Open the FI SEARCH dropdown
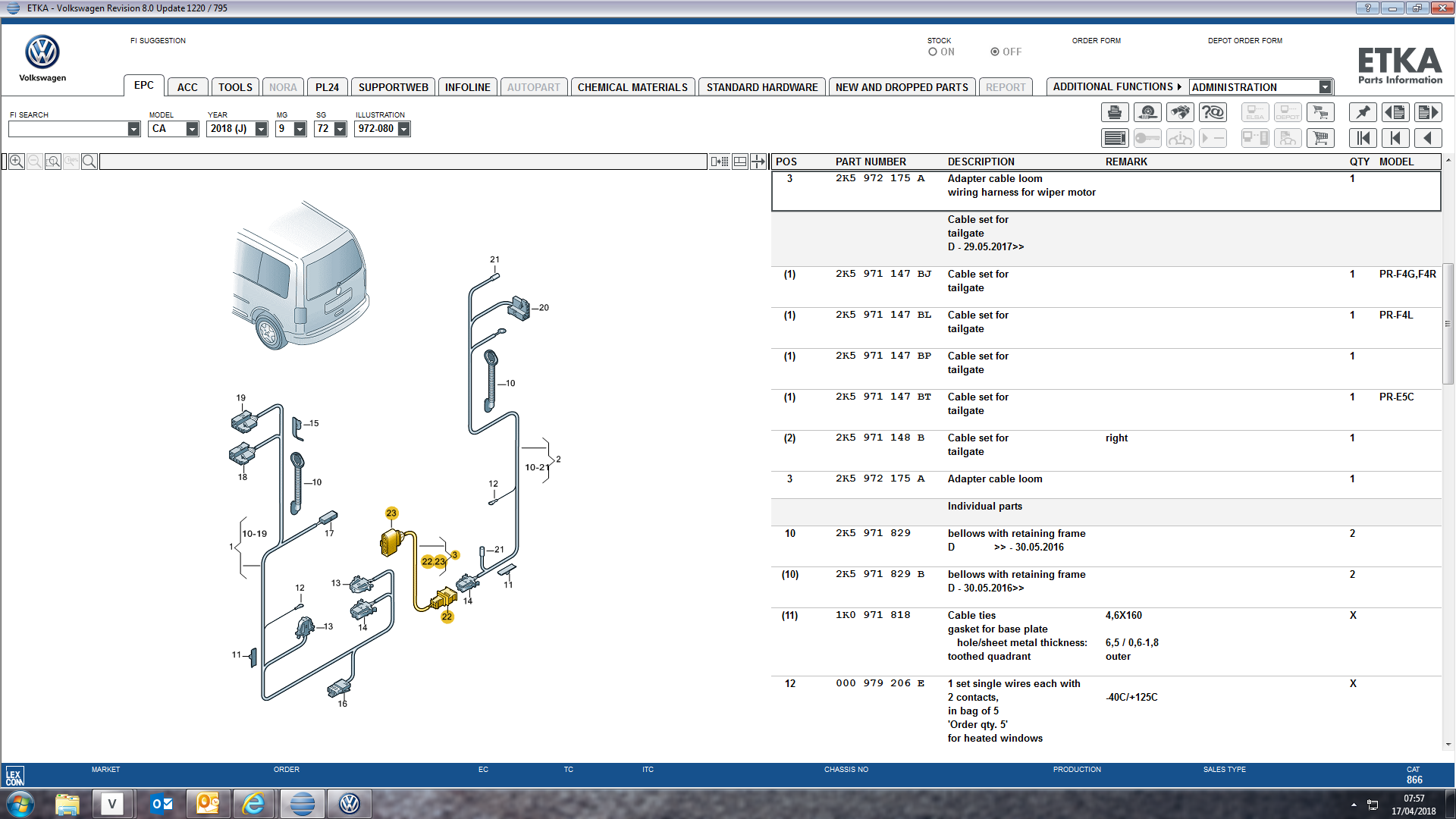1456x819 pixels. coord(133,130)
